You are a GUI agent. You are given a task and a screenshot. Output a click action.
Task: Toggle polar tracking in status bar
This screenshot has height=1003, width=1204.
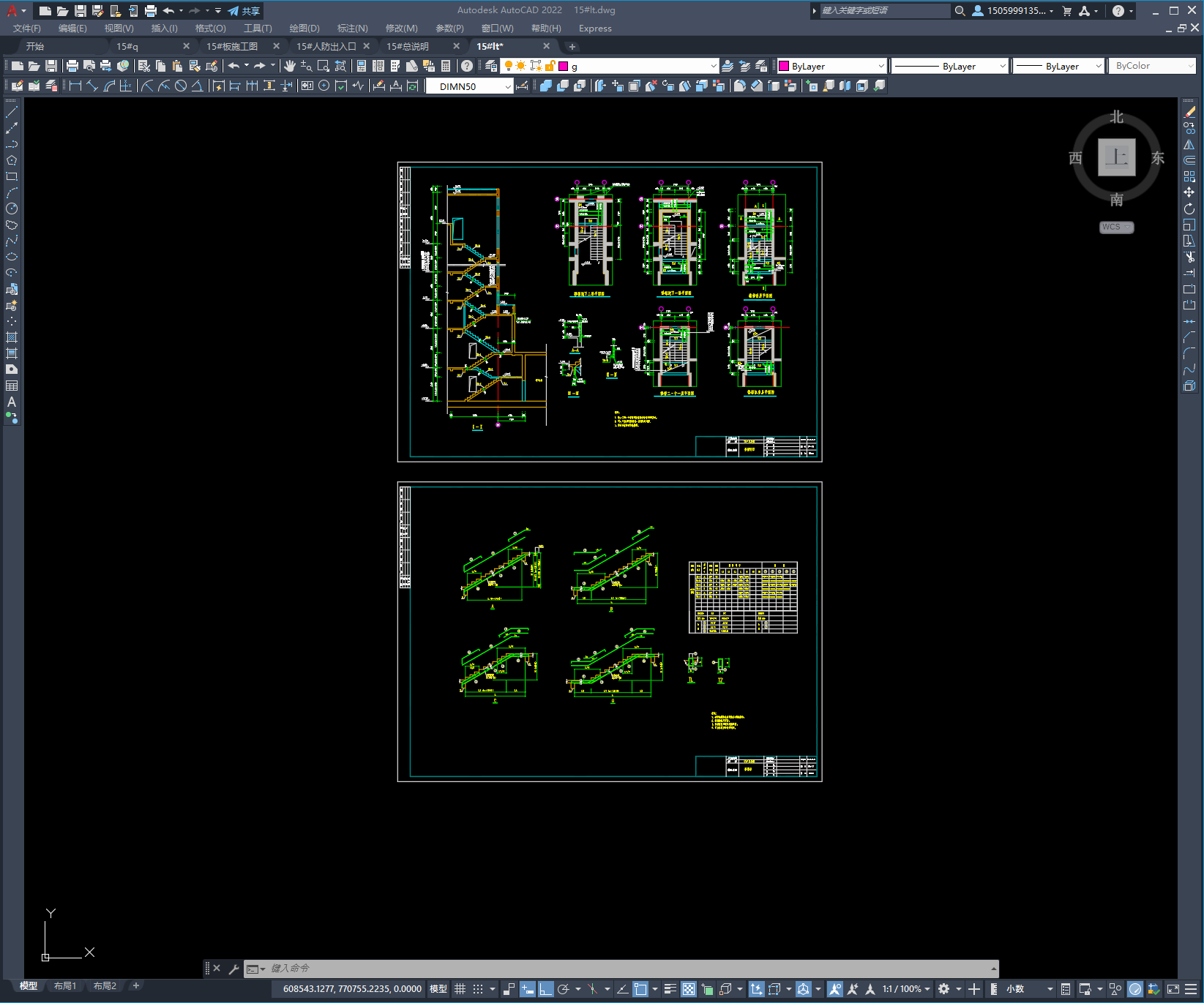click(563, 989)
